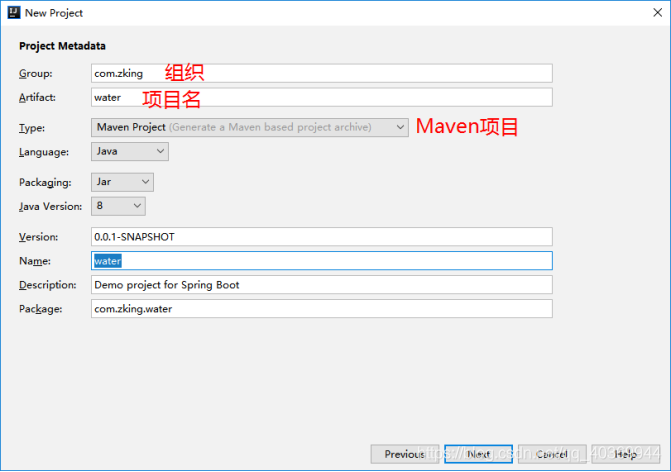This screenshot has width=671, height=472.
Task: Click the Description: label
Action: (x=48, y=285)
